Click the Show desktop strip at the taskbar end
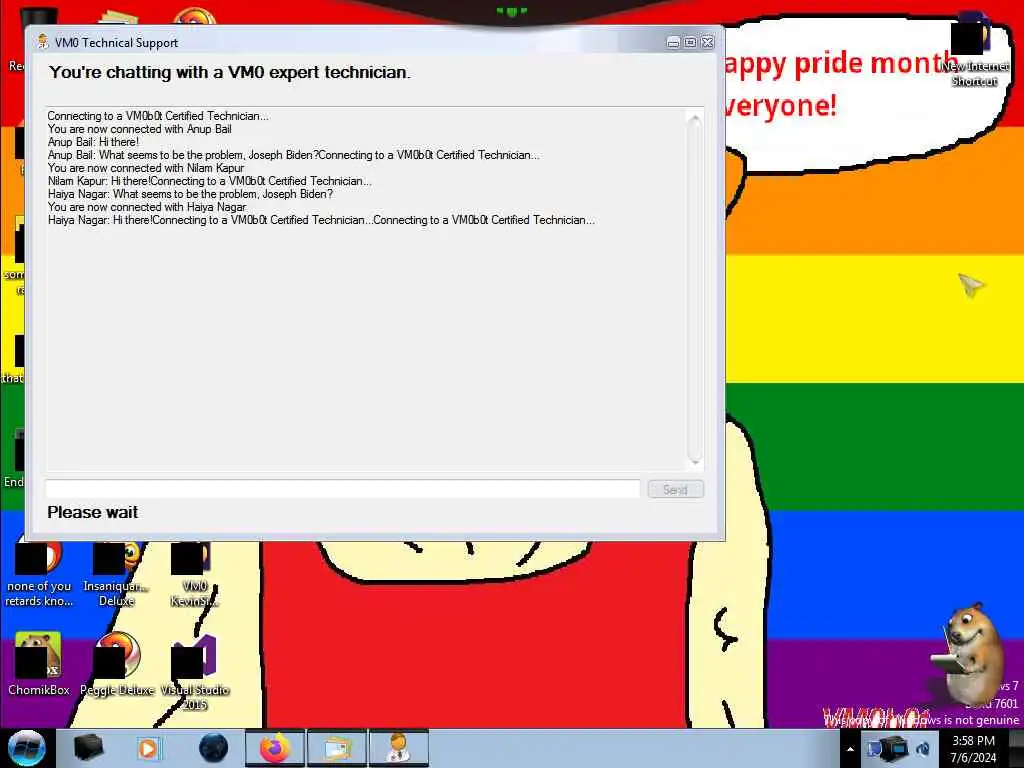 (1017, 748)
